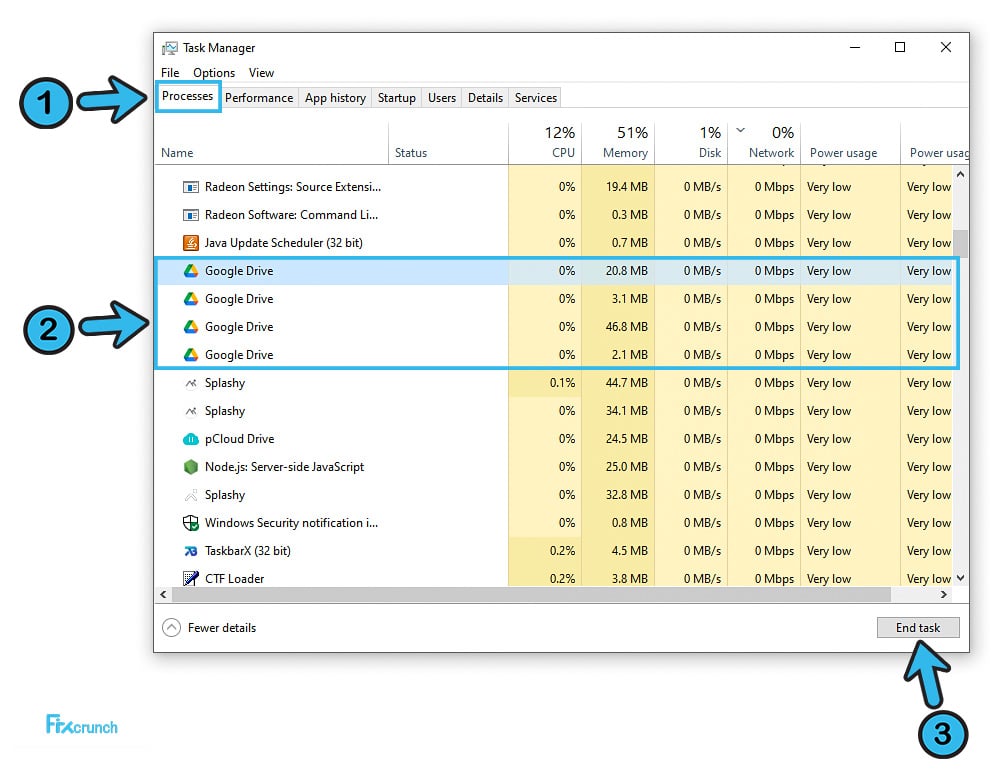Viewport: 1005px width, 769px height.
Task: Click the 19.4 MB memory value
Action: [627, 187]
